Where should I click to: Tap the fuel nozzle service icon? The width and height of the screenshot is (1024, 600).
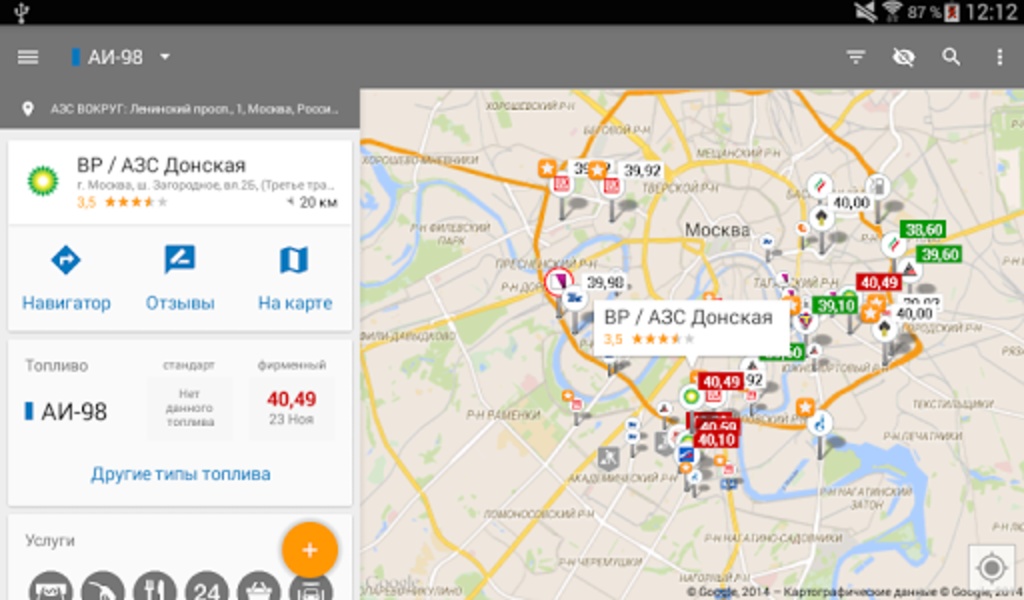click(103, 586)
